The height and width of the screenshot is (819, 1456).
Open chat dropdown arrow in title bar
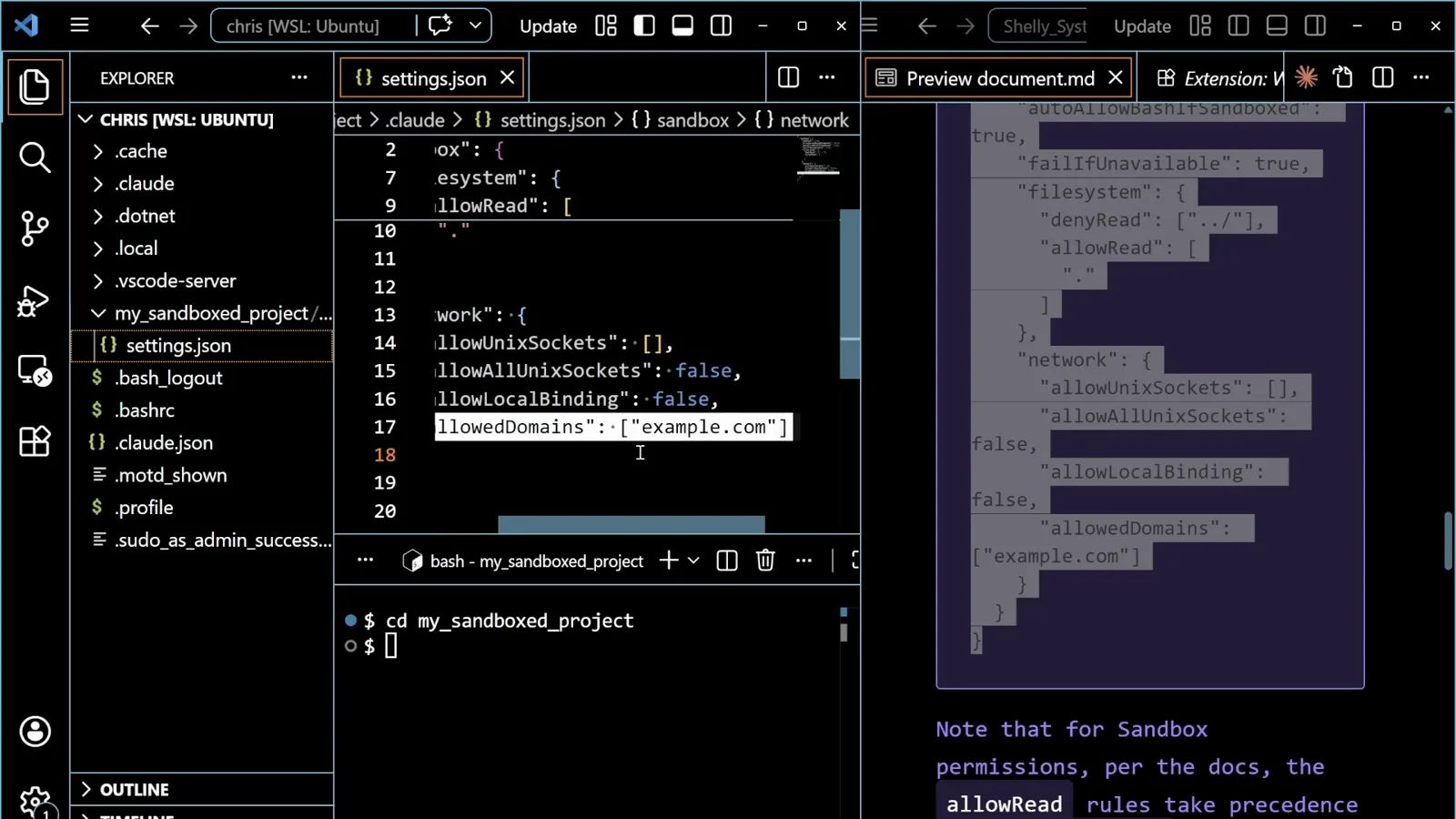click(x=475, y=25)
